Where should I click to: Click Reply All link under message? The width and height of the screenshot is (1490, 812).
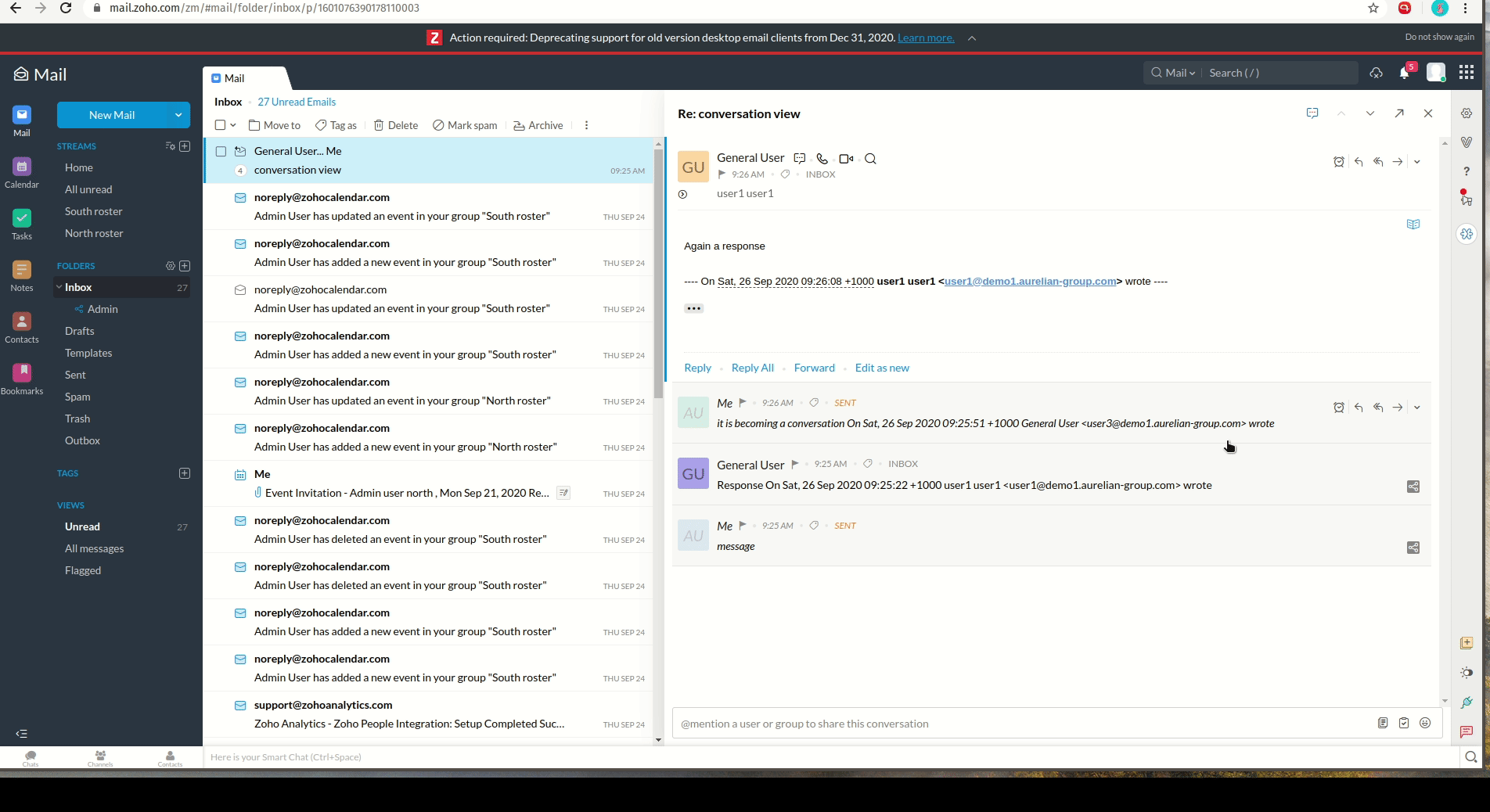pyautogui.click(x=753, y=368)
